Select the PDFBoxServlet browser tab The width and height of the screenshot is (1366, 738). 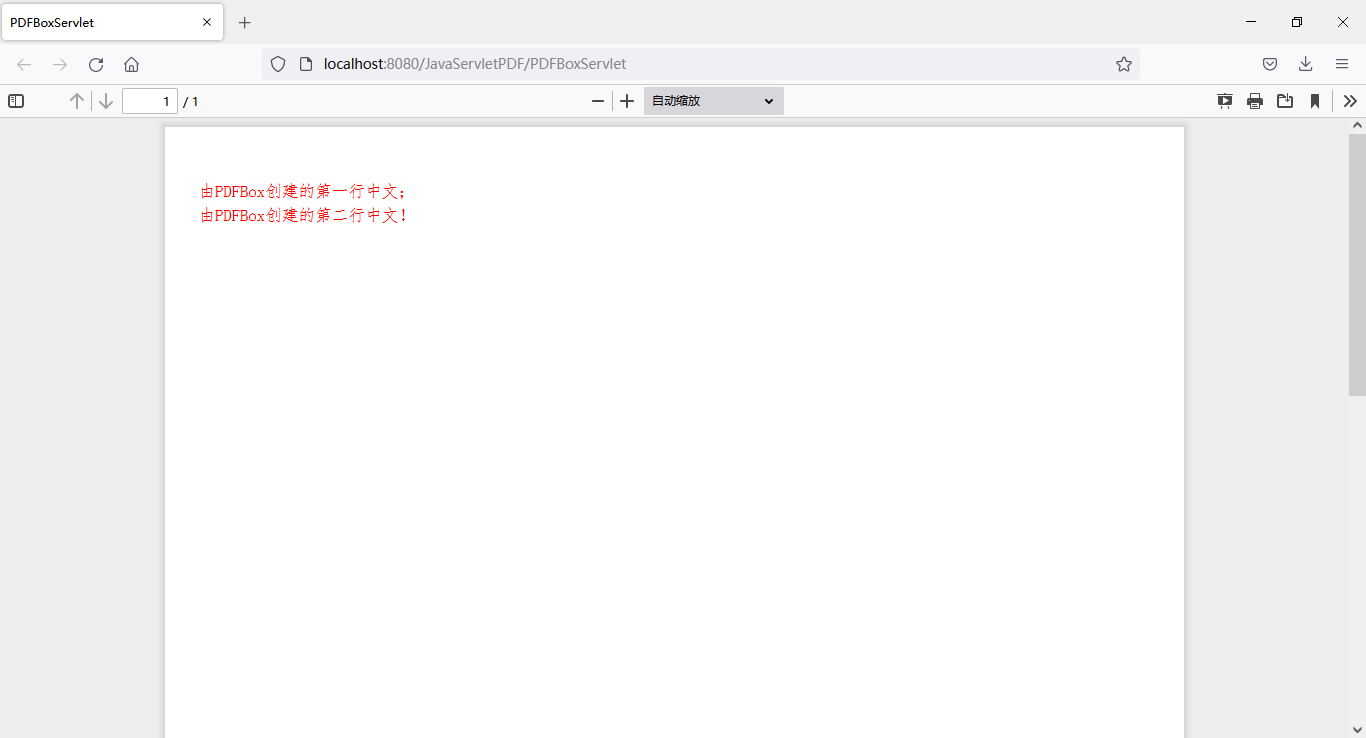coord(100,21)
